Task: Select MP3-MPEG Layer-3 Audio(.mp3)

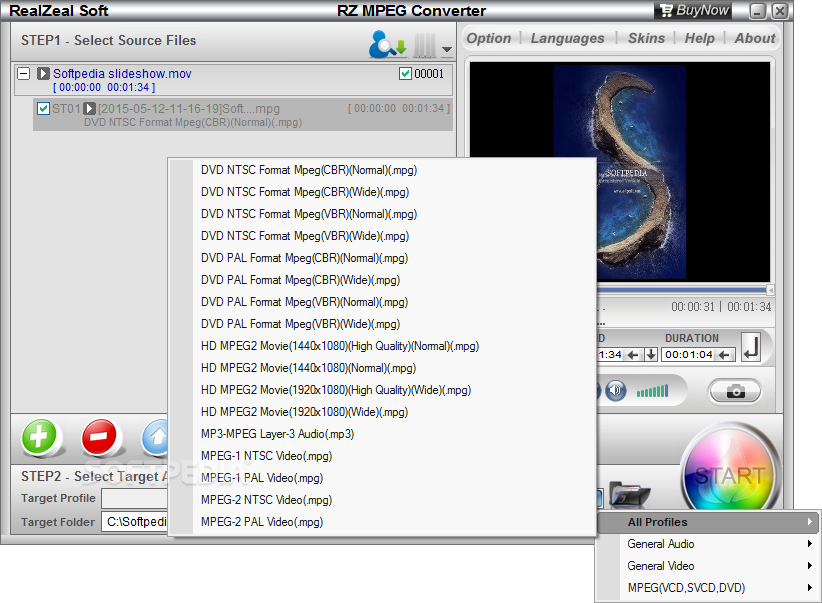Action: point(383,435)
